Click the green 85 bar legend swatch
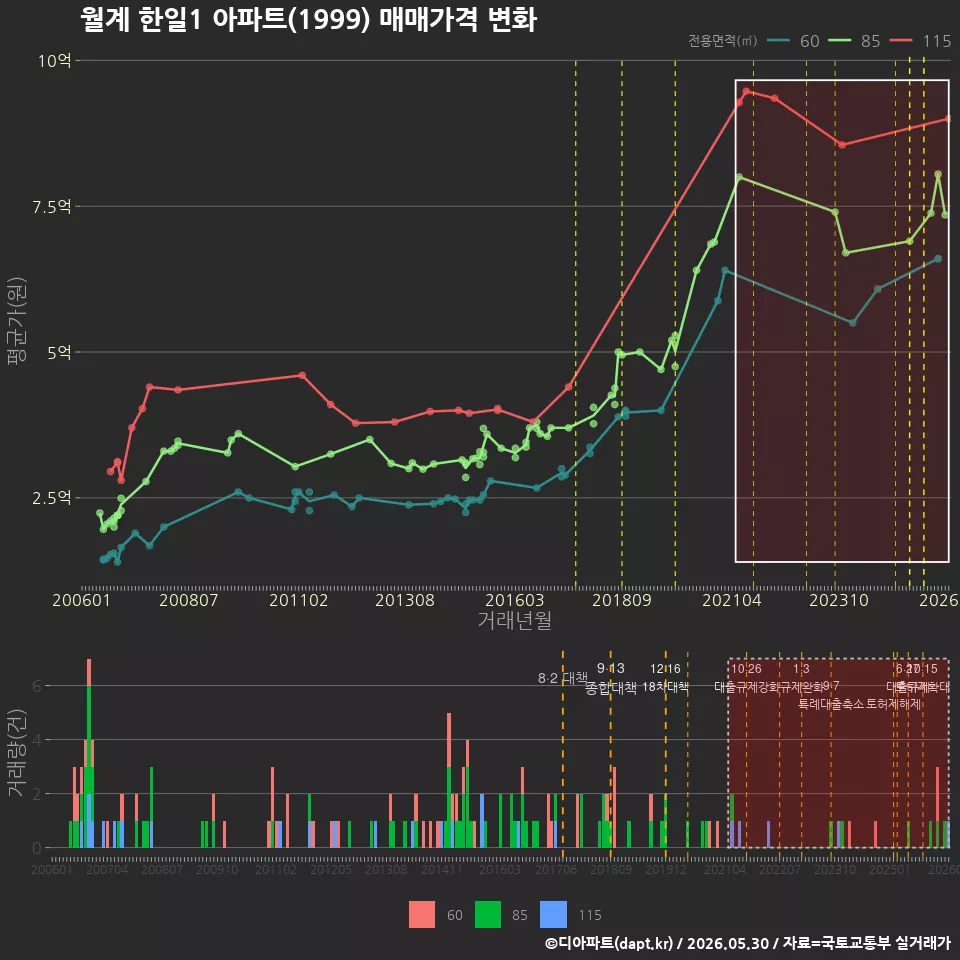The height and width of the screenshot is (960, 960). click(488, 915)
